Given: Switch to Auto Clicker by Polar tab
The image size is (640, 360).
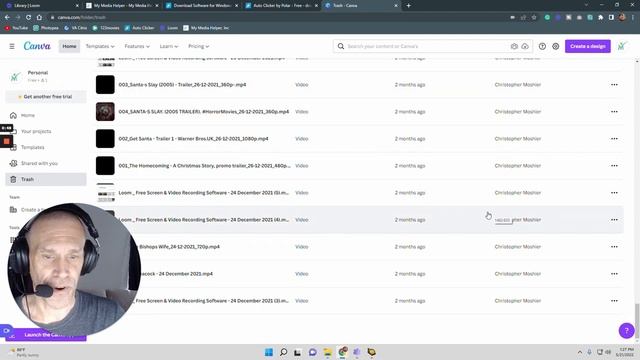Looking at the screenshot, I should coord(282,6).
